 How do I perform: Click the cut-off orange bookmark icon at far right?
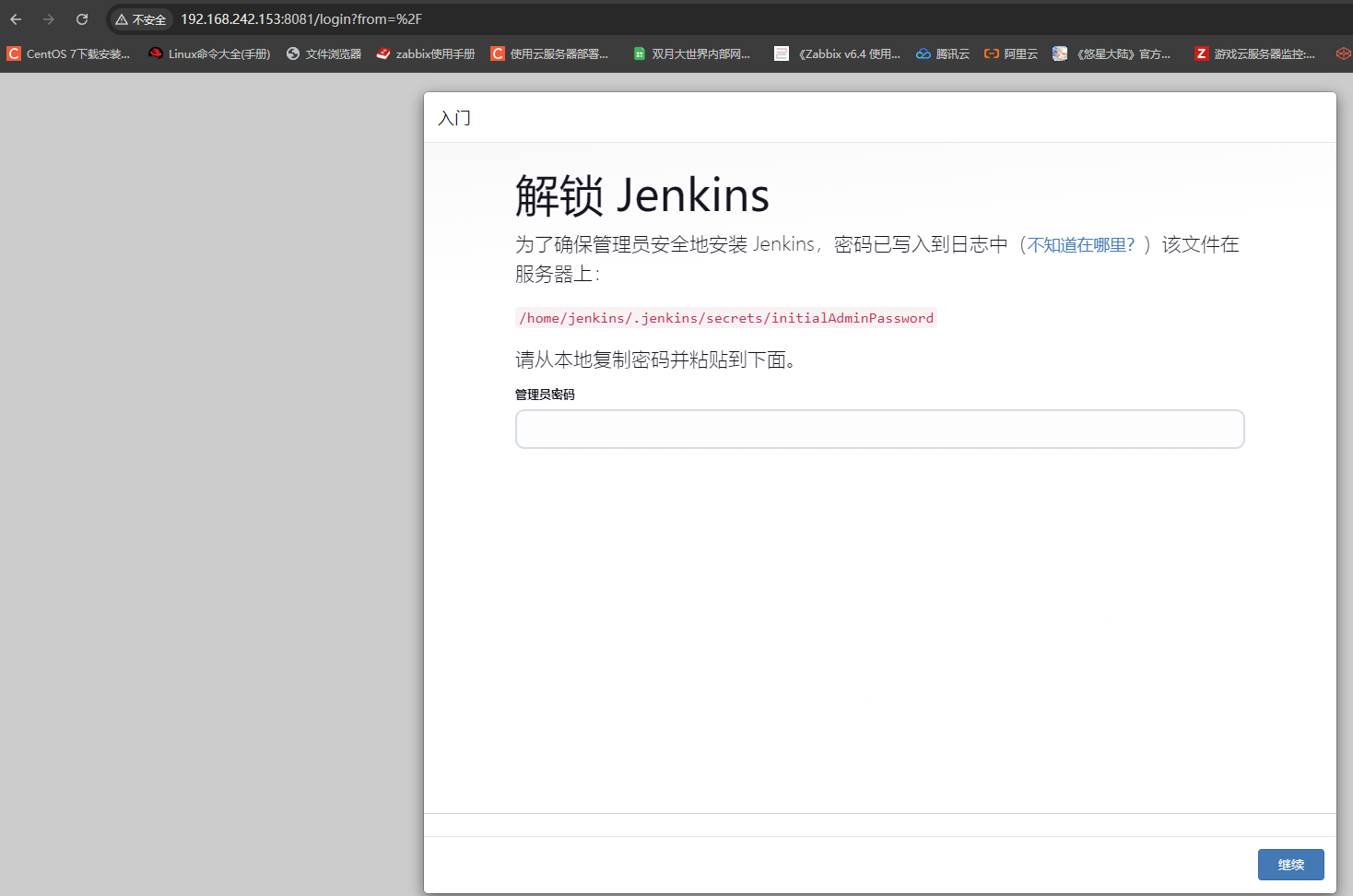coord(1344,54)
